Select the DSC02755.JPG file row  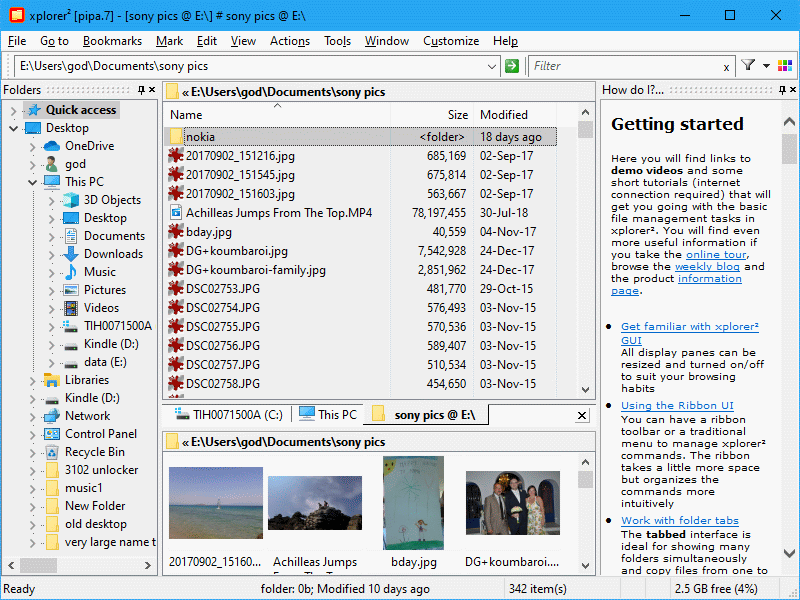[x=361, y=327]
